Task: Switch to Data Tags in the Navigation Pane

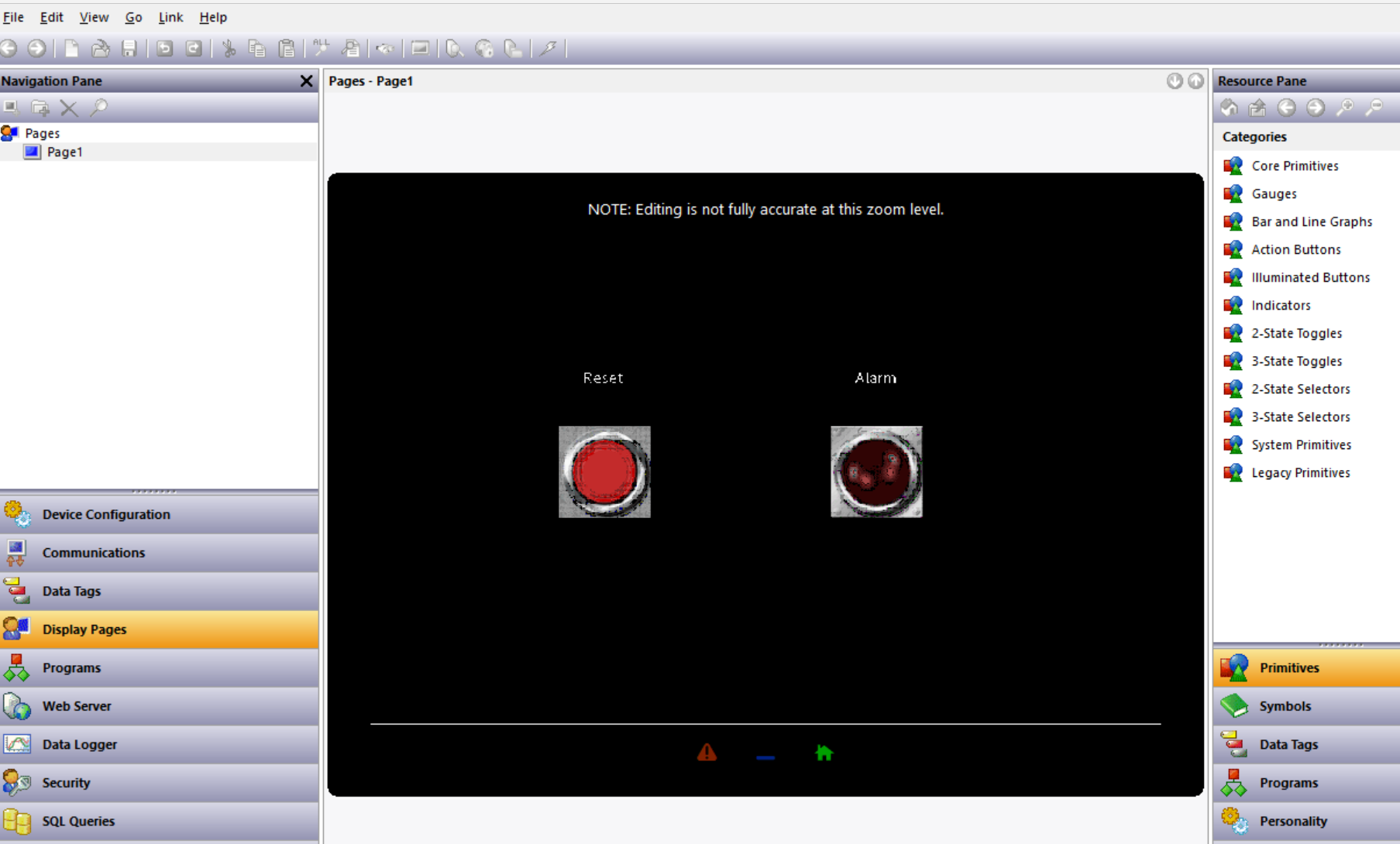Action: [x=71, y=591]
